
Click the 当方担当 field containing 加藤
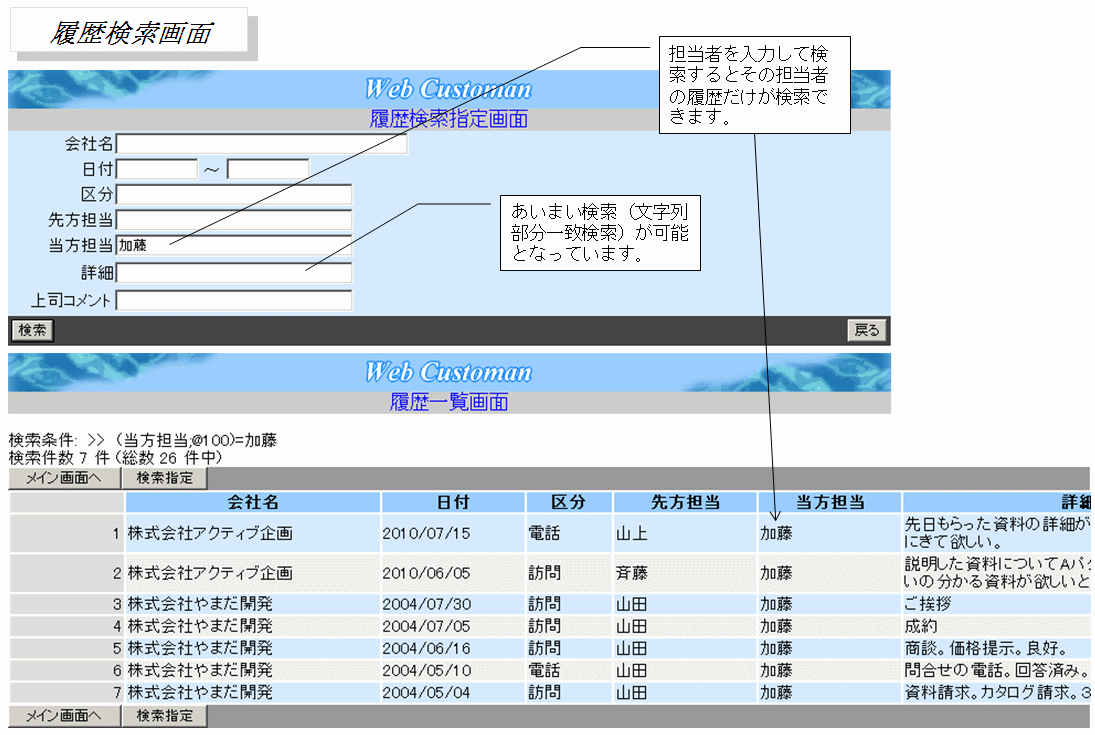pyautogui.click(x=234, y=246)
